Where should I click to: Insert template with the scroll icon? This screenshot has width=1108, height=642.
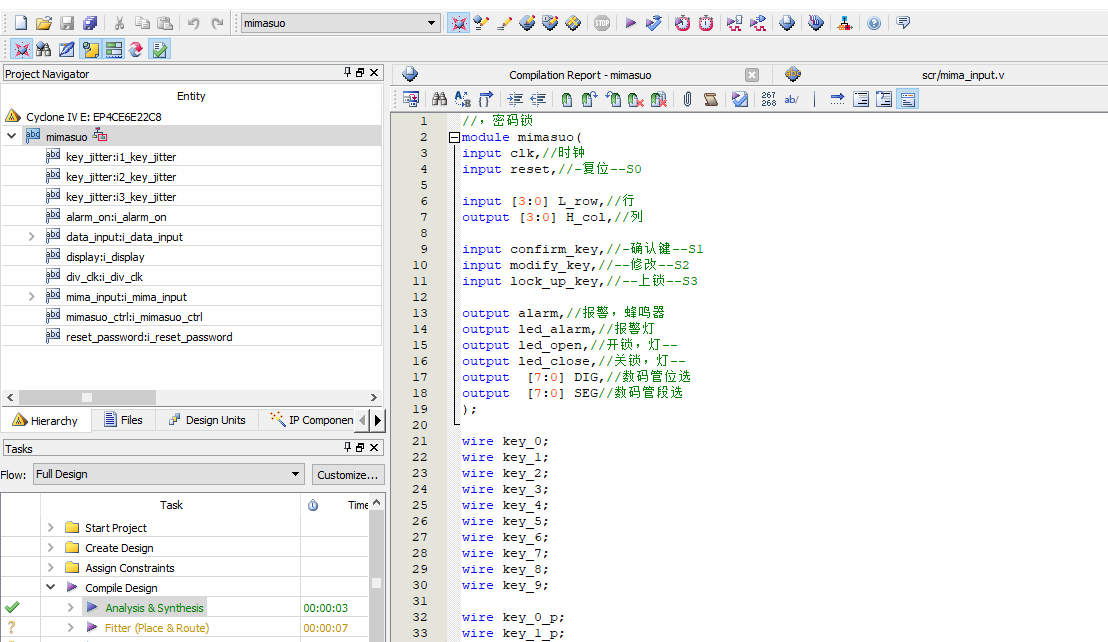click(x=711, y=100)
